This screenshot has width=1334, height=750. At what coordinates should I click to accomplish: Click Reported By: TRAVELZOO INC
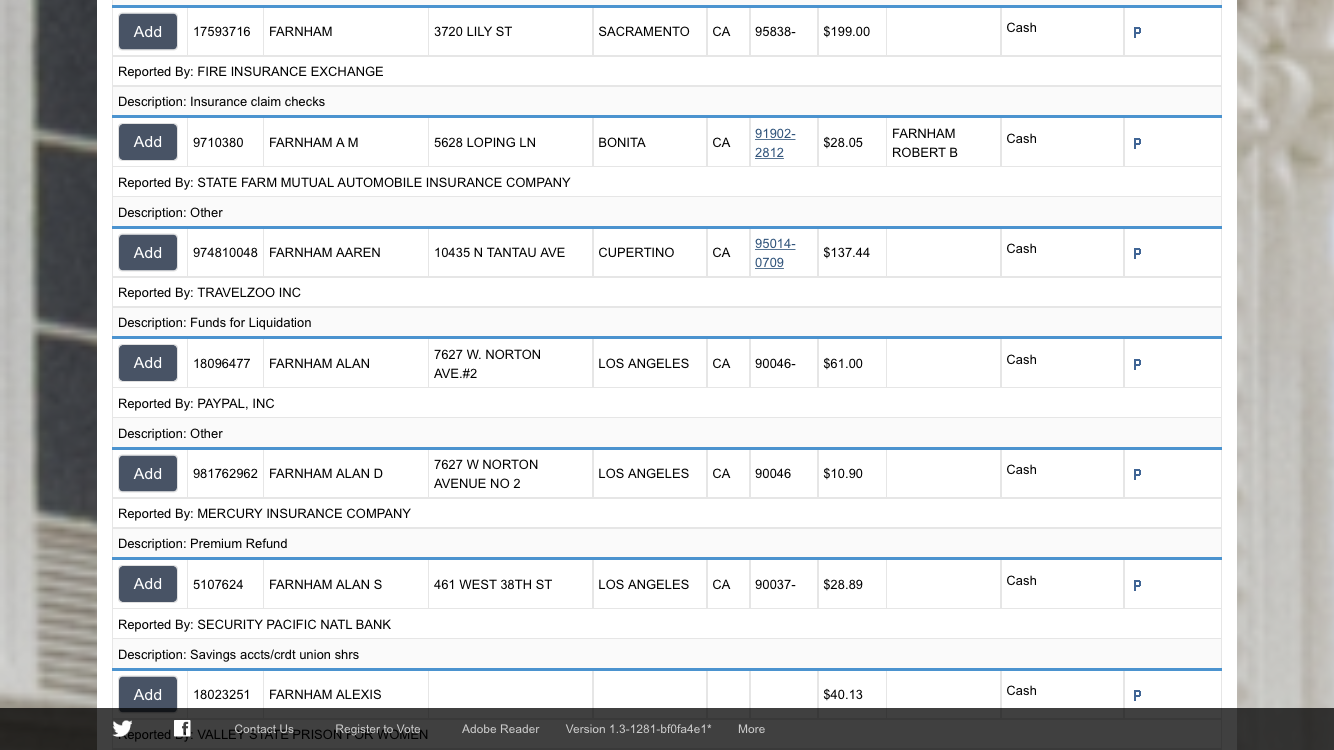[x=209, y=293]
